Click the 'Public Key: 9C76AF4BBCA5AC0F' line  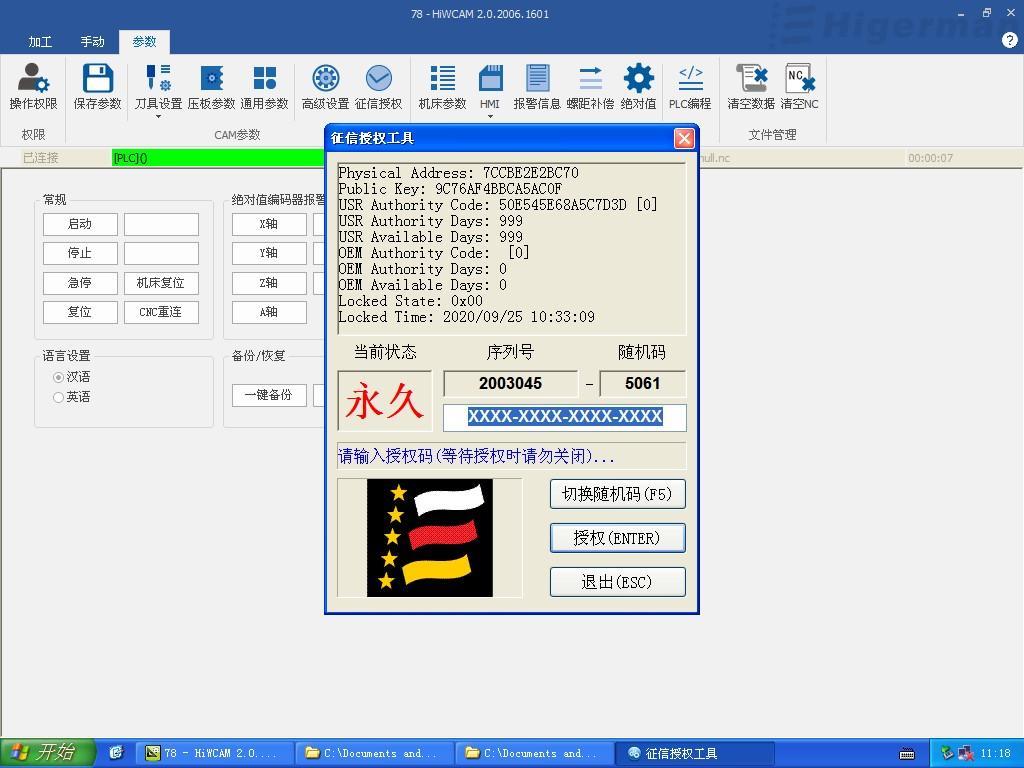[450, 189]
